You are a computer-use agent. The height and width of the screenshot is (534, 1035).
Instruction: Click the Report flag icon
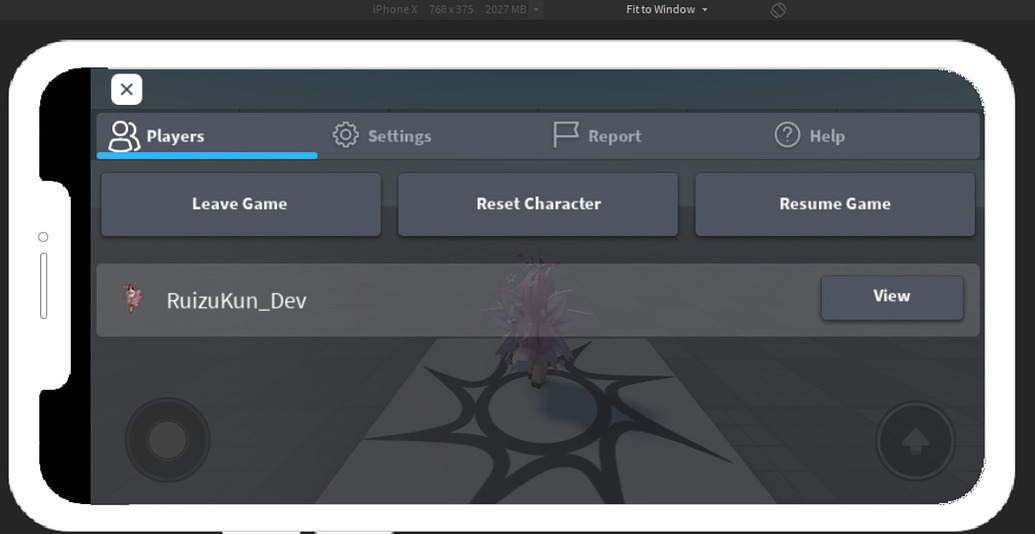point(566,135)
